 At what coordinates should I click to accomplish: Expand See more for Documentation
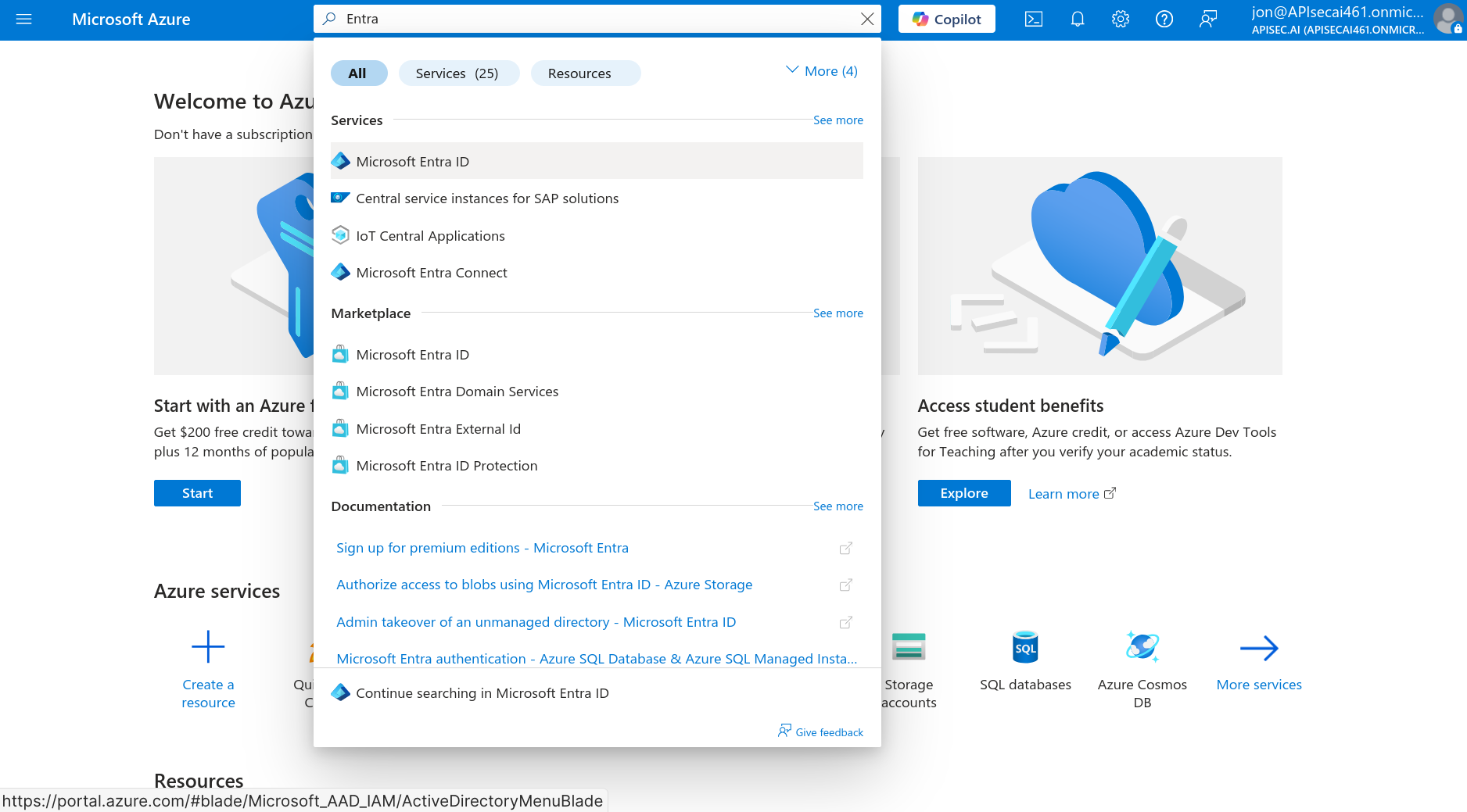[x=838, y=506]
